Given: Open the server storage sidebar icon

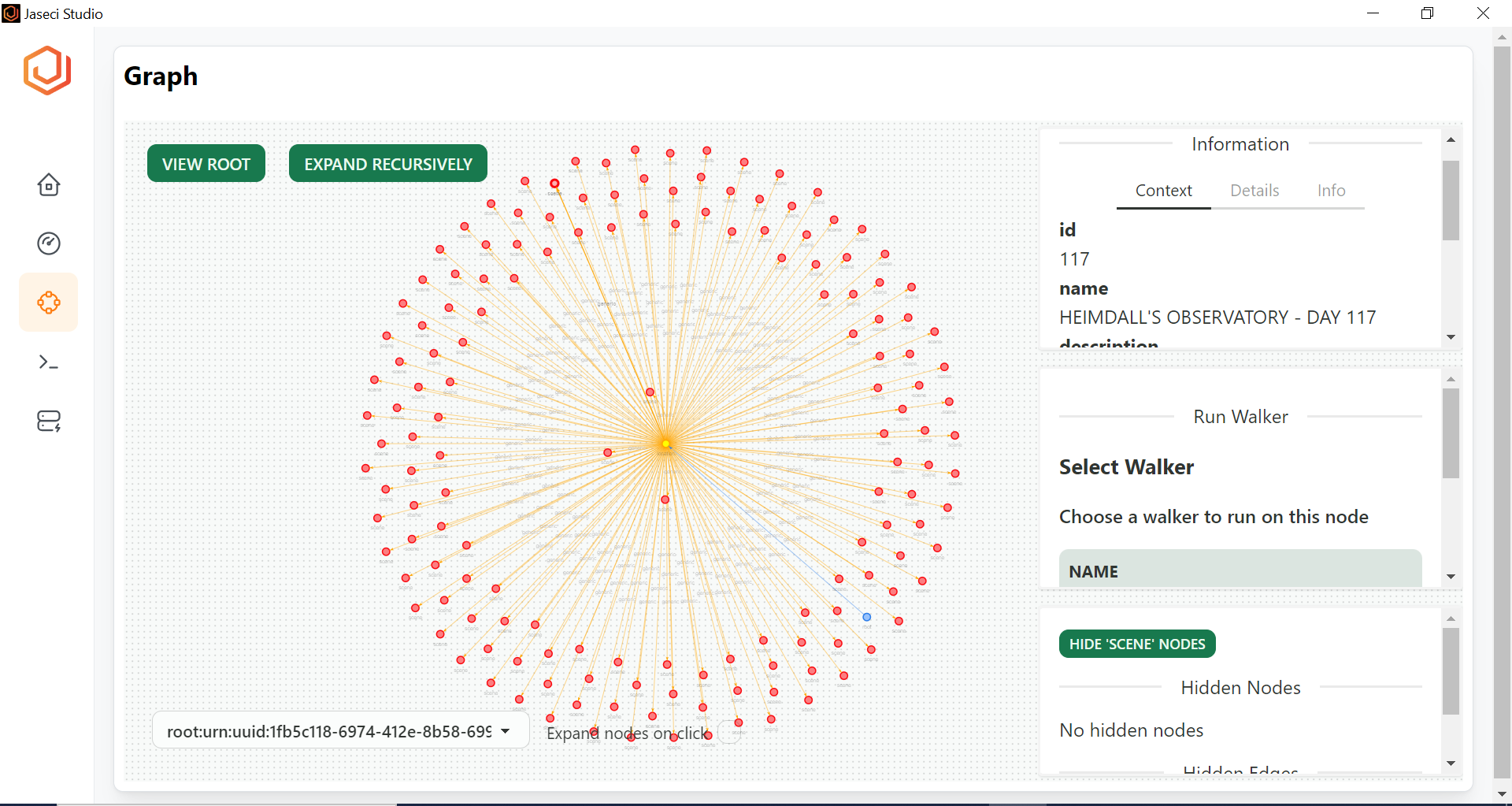Looking at the screenshot, I should point(49,421).
